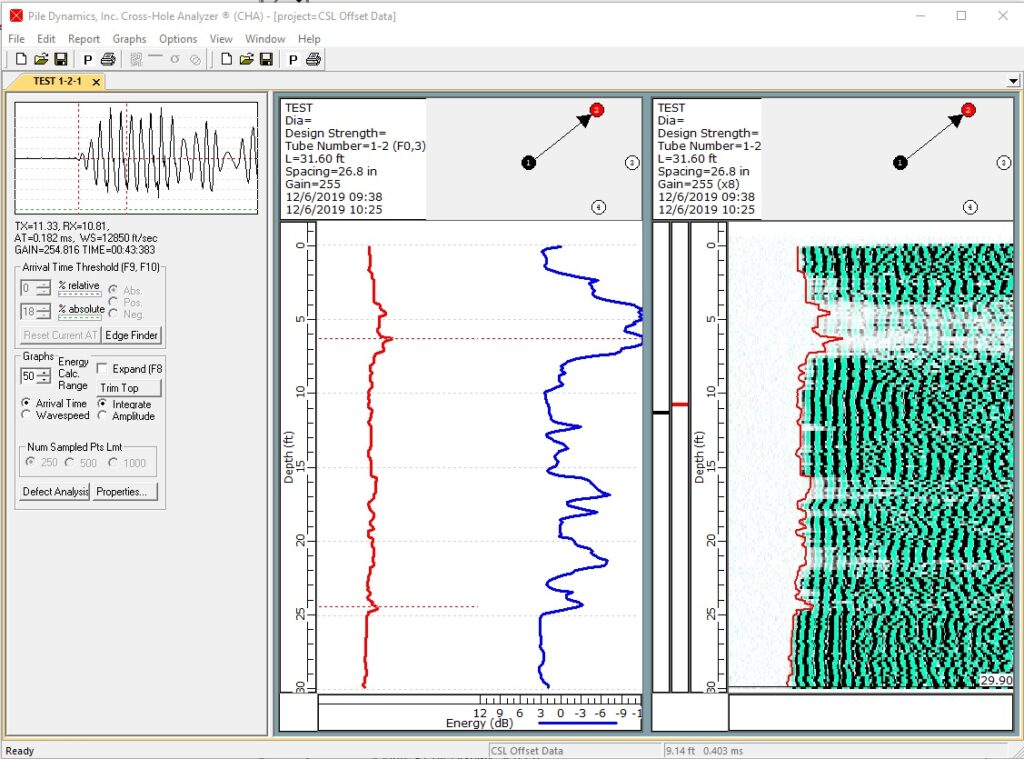Click the second P preview icon in toolbar

coord(293,60)
